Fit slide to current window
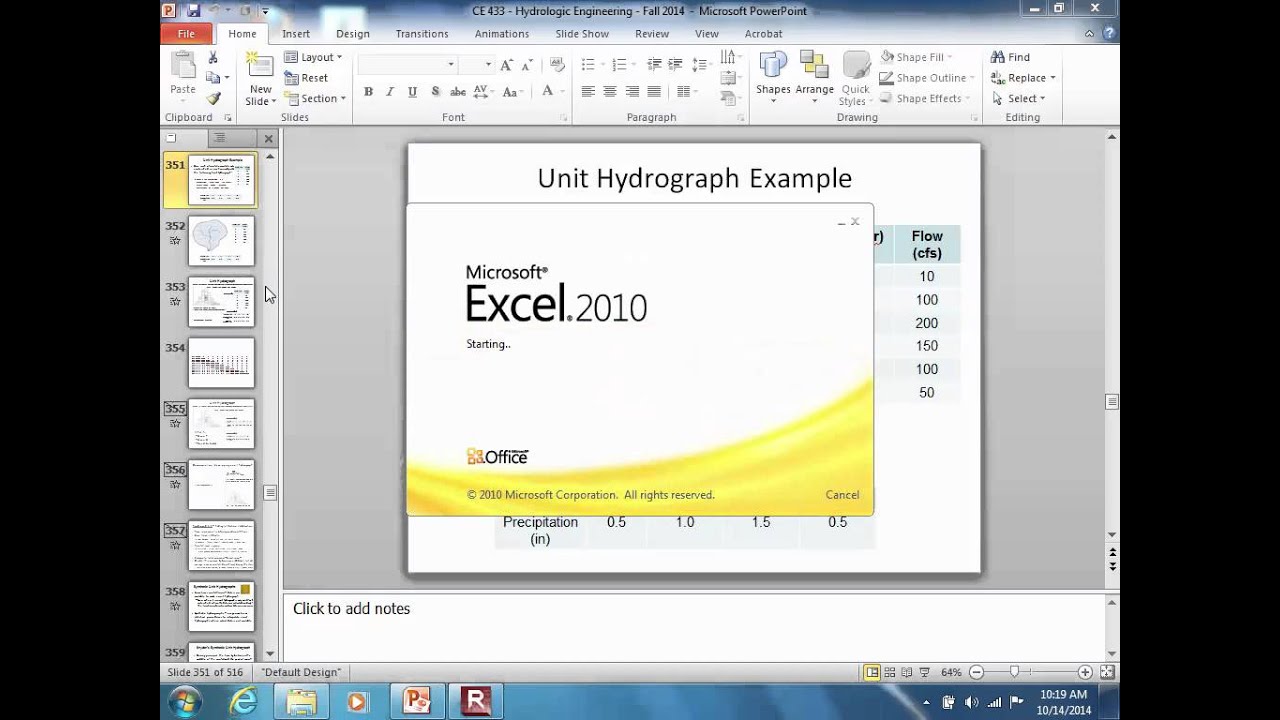This screenshot has height=720, width=1280. click(x=1107, y=672)
